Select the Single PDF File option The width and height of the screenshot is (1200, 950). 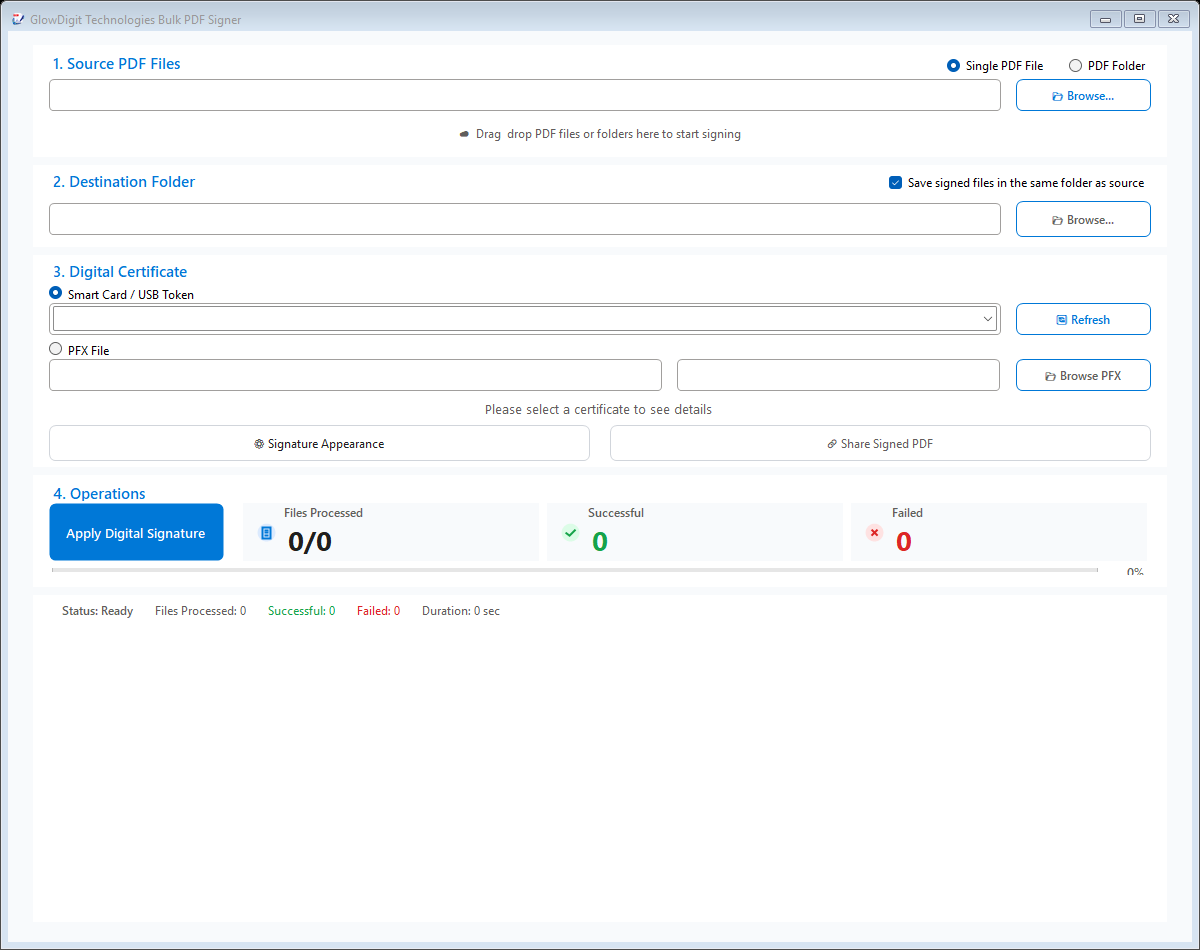coord(995,66)
